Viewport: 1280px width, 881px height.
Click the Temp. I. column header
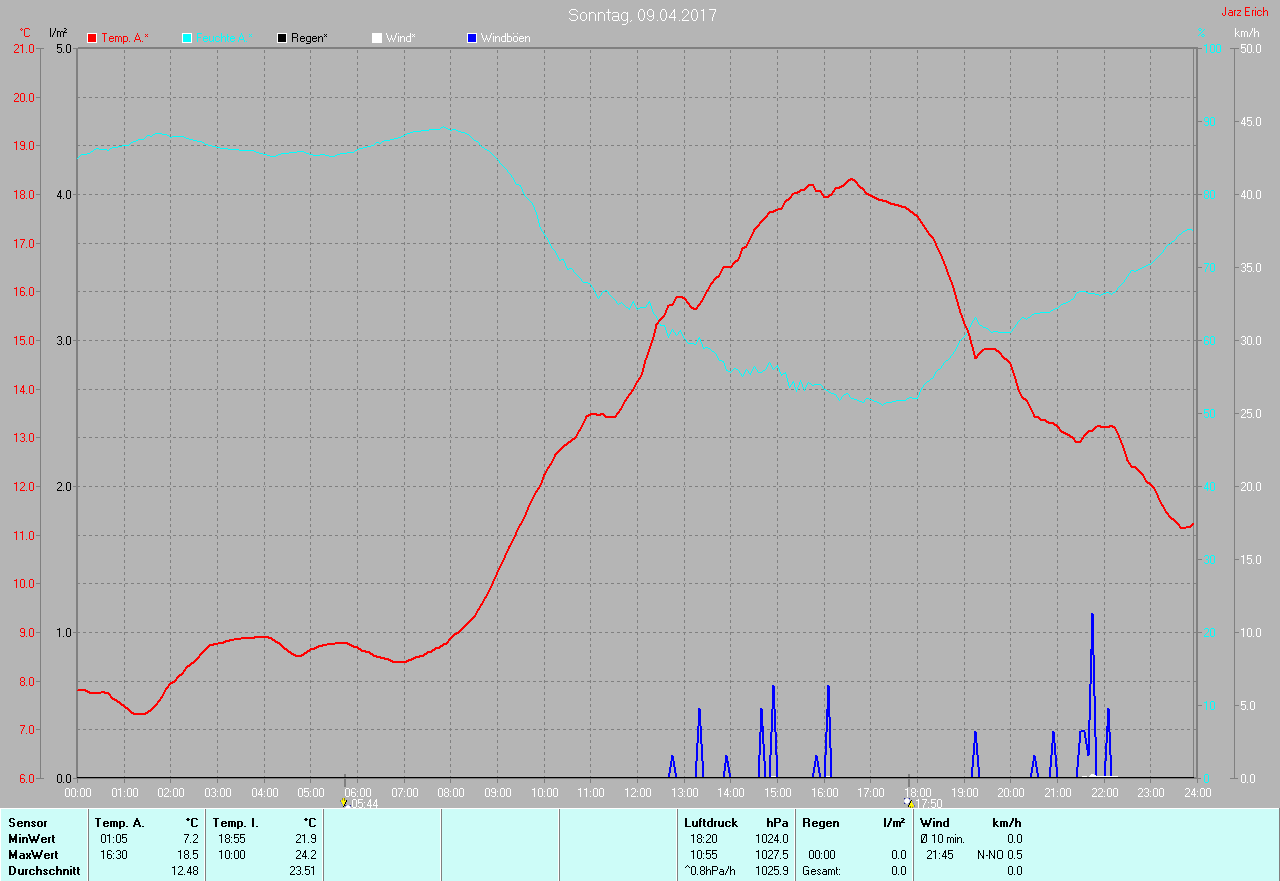pyautogui.click(x=236, y=823)
